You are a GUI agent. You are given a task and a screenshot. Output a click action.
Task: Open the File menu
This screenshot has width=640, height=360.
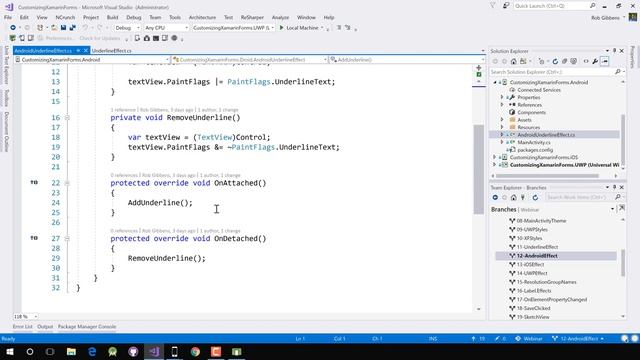(8, 18)
